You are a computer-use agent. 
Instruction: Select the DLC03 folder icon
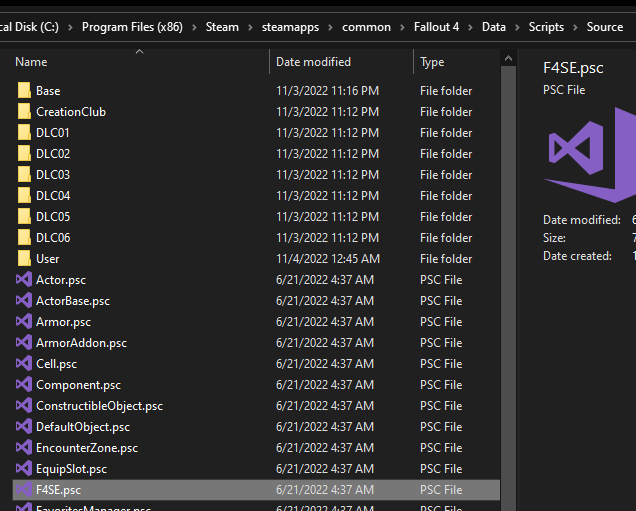pos(24,175)
